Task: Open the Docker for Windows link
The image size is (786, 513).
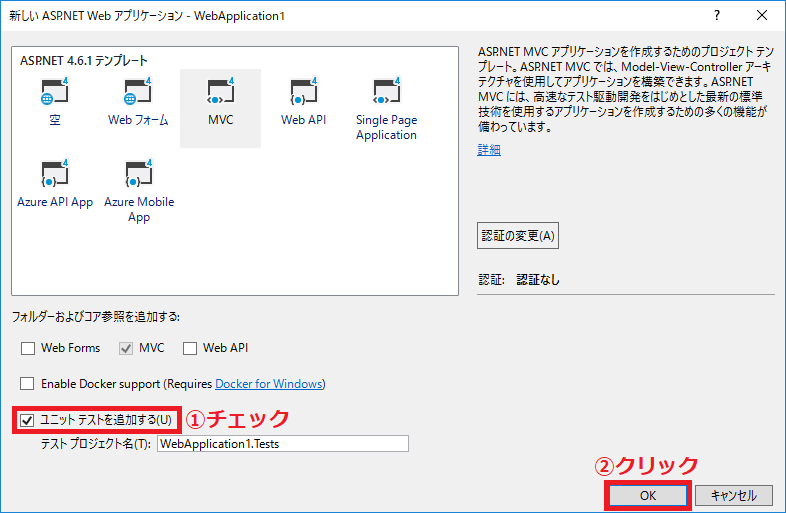Action: (269, 384)
